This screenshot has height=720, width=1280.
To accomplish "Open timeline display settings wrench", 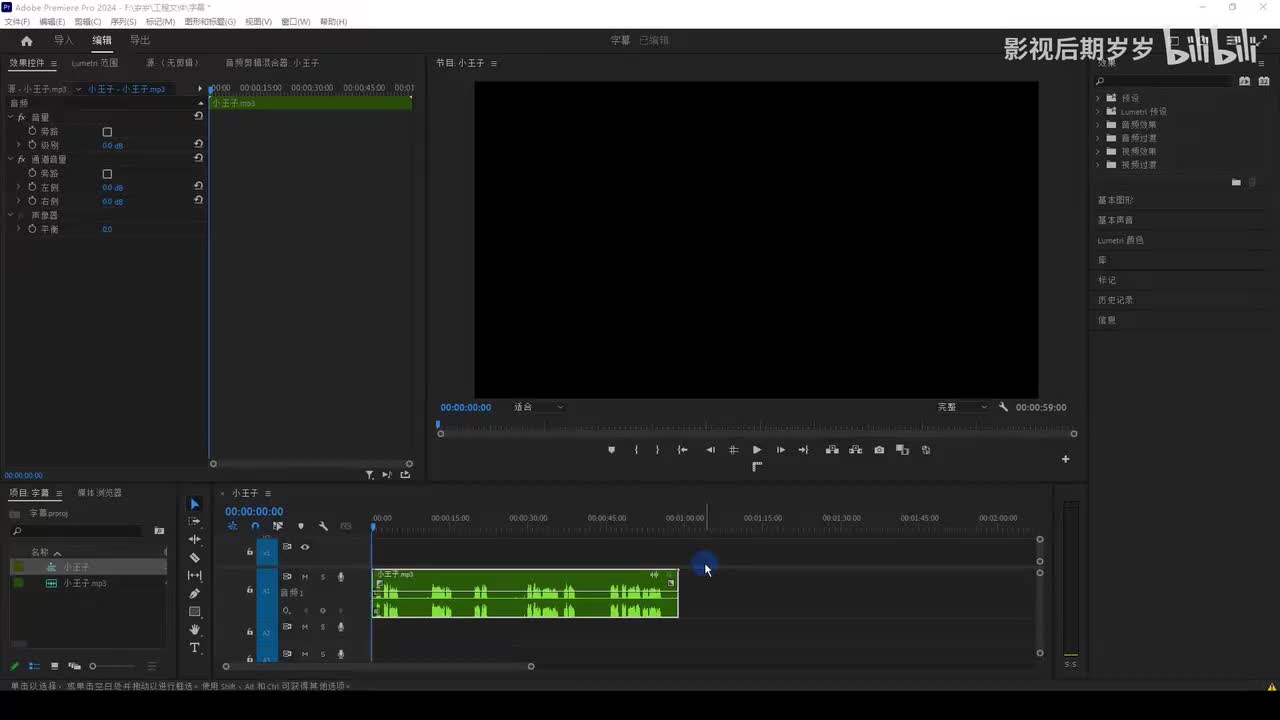I will click(x=323, y=526).
